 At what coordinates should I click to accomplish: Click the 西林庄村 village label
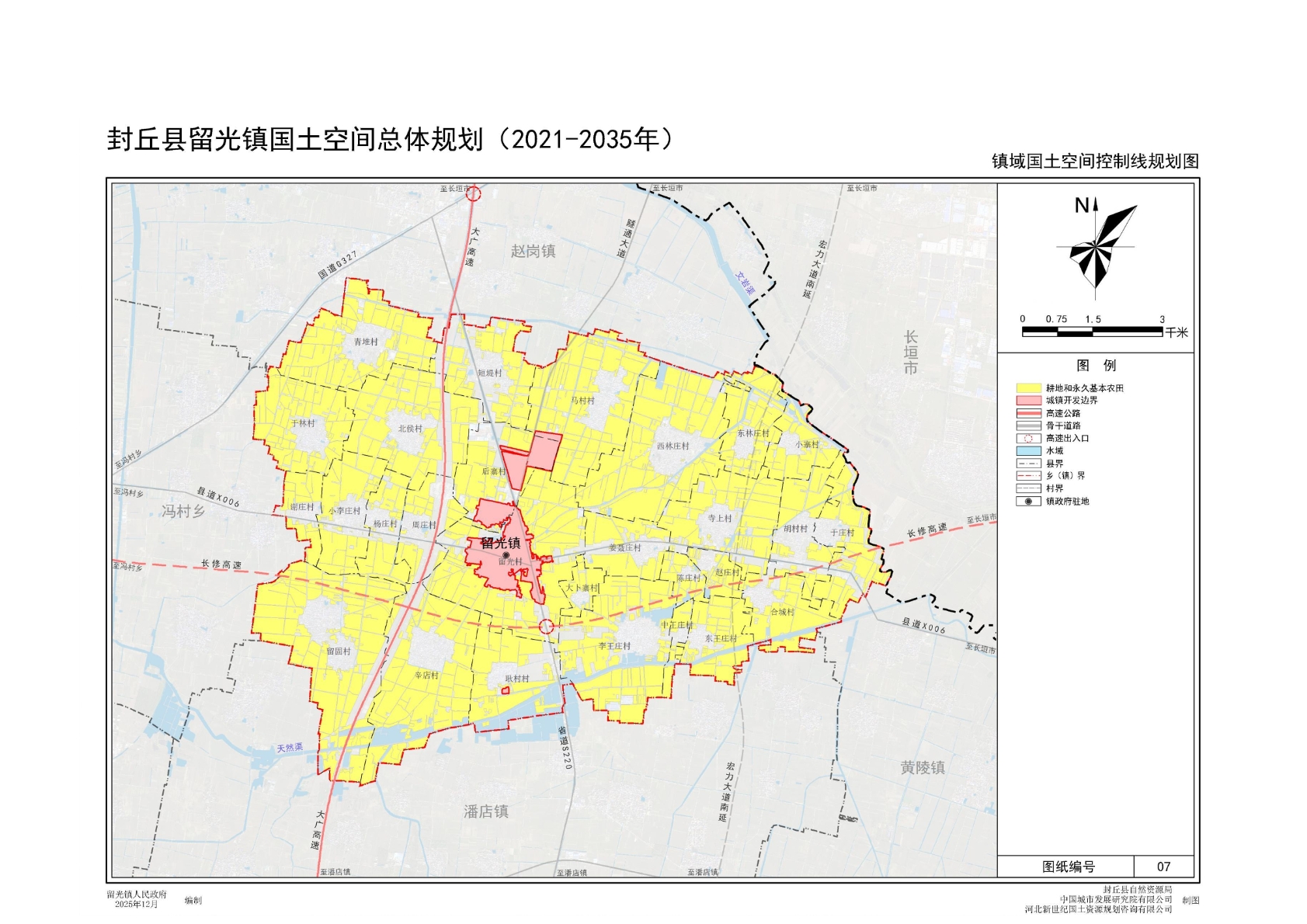click(673, 446)
